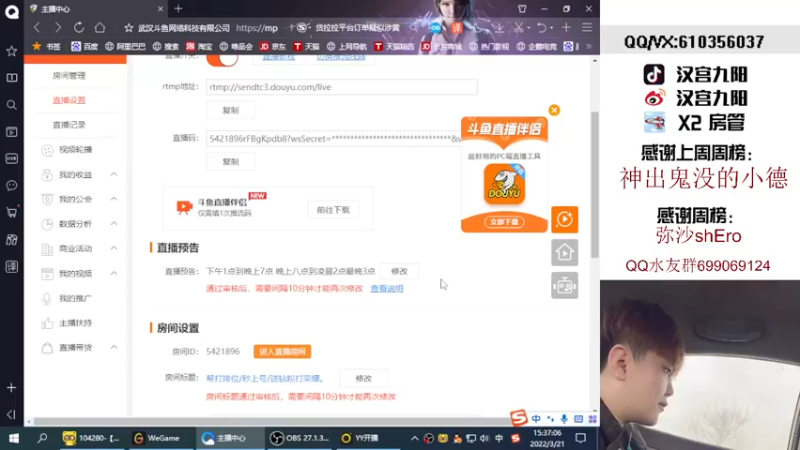Open the Windows notification center icon
Screen dimensions: 800x450
[x=581, y=438]
